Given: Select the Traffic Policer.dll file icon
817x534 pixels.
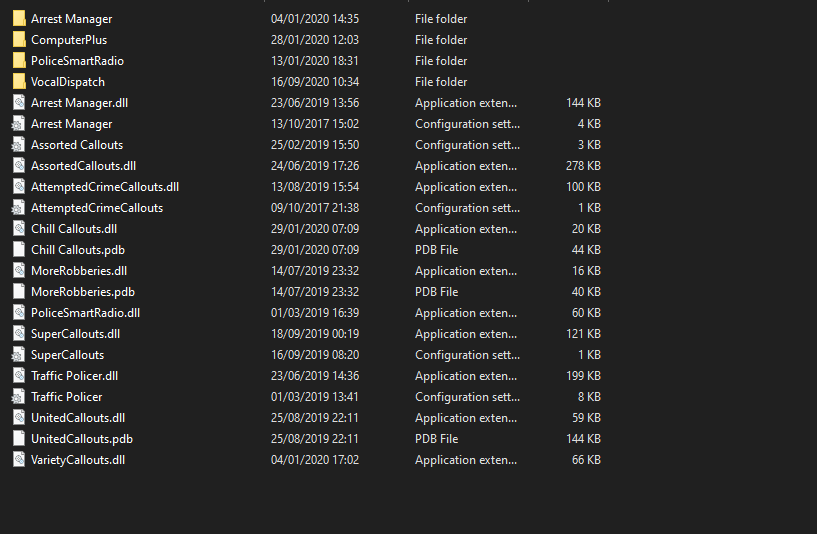Looking at the screenshot, I should 19,376.
